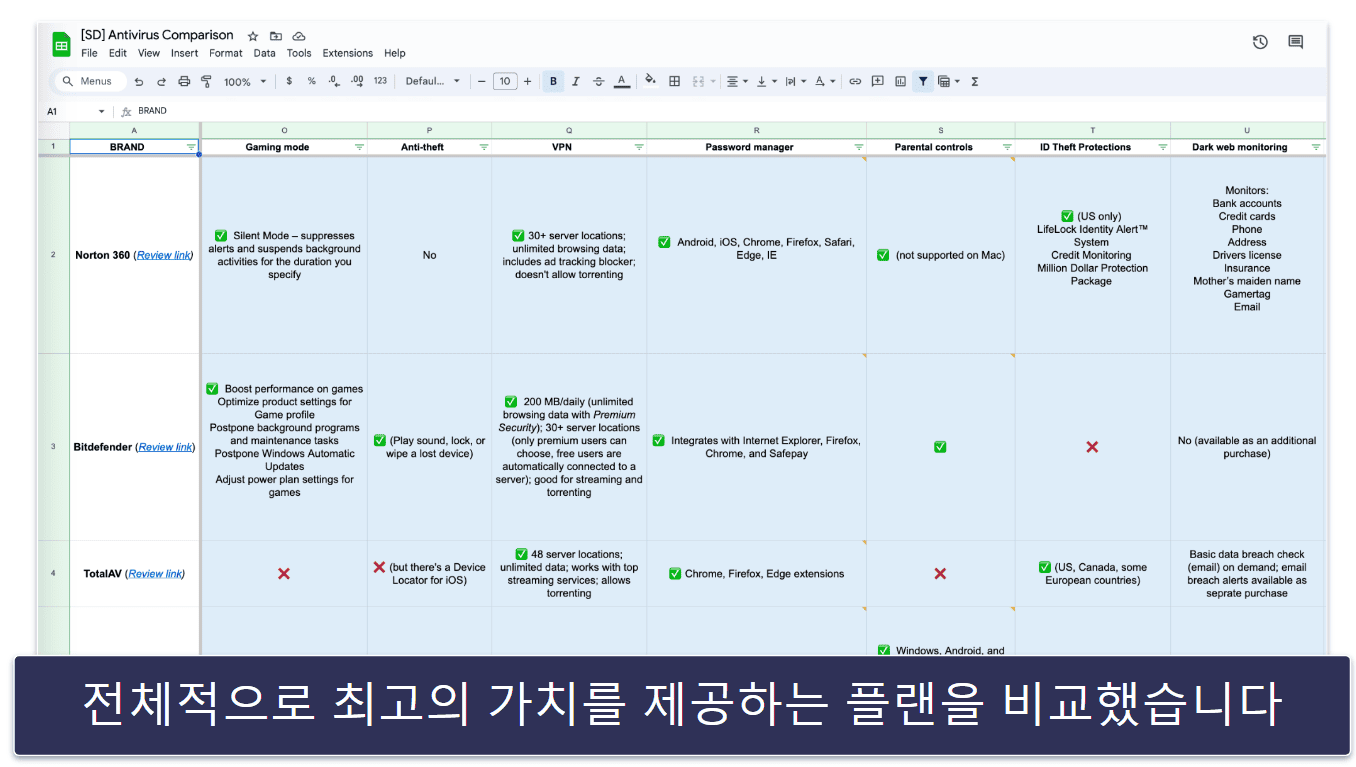Format as percent
Screen dimensions: 1356x767
tap(311, 82)
